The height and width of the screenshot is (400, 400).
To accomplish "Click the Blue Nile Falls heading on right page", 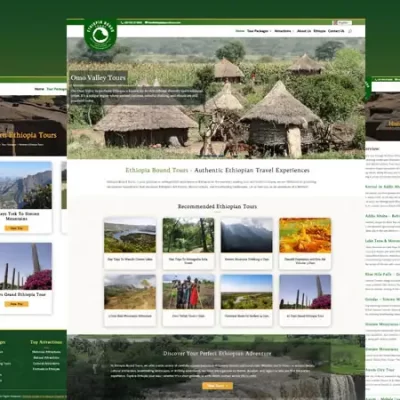I will 382,274.
